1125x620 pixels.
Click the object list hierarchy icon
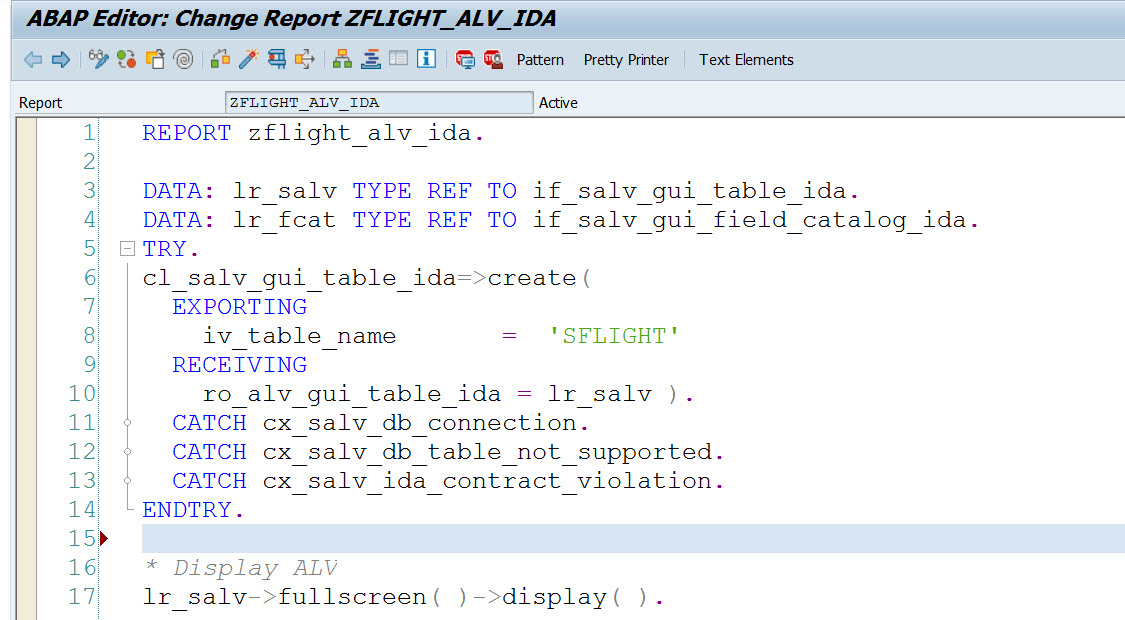[x=343, y=59]
